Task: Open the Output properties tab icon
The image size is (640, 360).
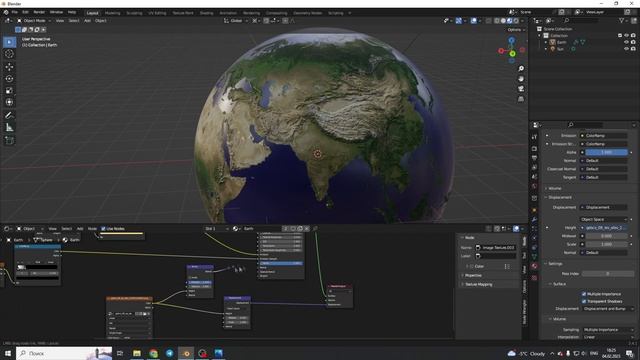Action: tap(534, 158)
